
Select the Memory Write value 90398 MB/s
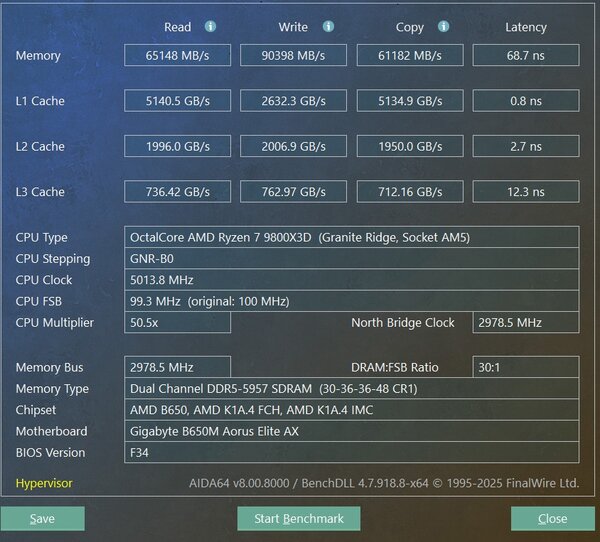[293, 56]
